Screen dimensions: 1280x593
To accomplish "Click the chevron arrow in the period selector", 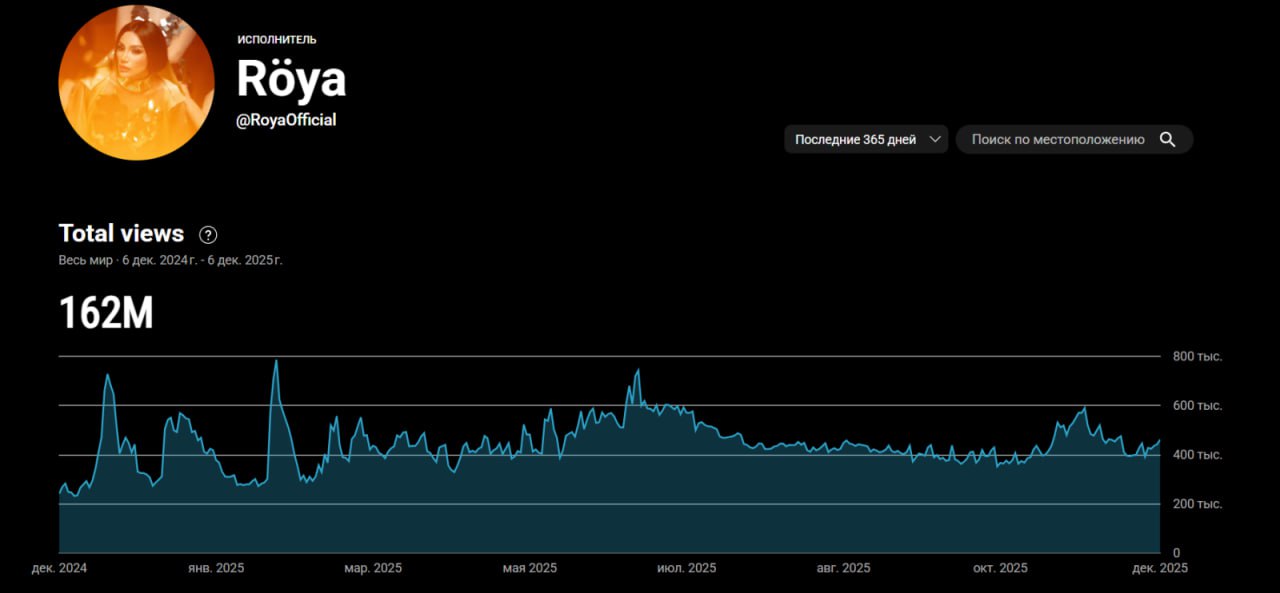I will 935,140.
